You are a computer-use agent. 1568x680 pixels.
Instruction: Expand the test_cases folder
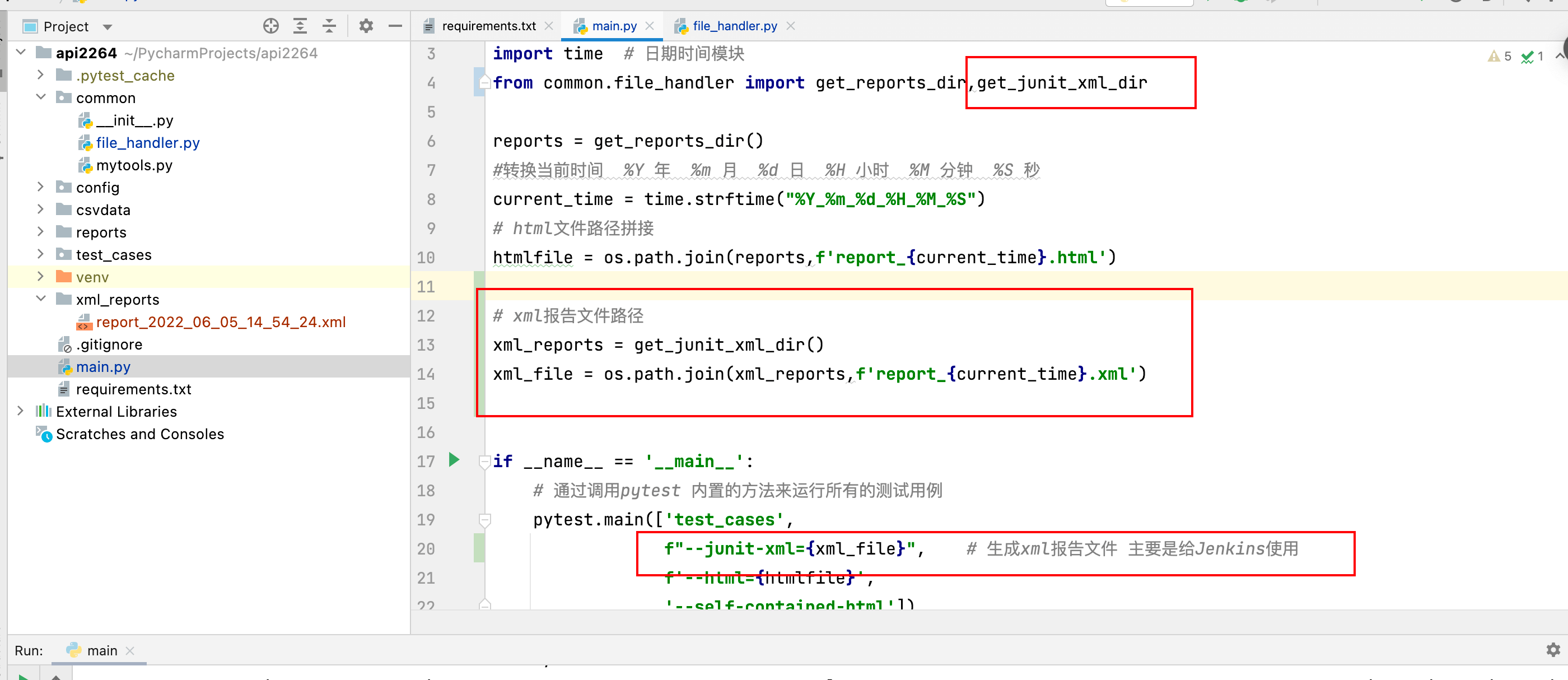(x=41, y=254)
